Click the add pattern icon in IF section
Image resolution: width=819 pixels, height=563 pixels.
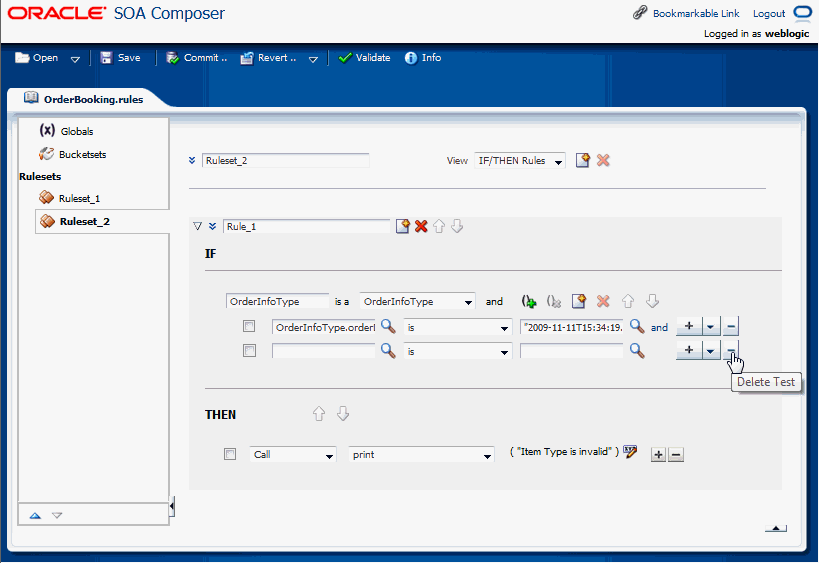point(579,301)
